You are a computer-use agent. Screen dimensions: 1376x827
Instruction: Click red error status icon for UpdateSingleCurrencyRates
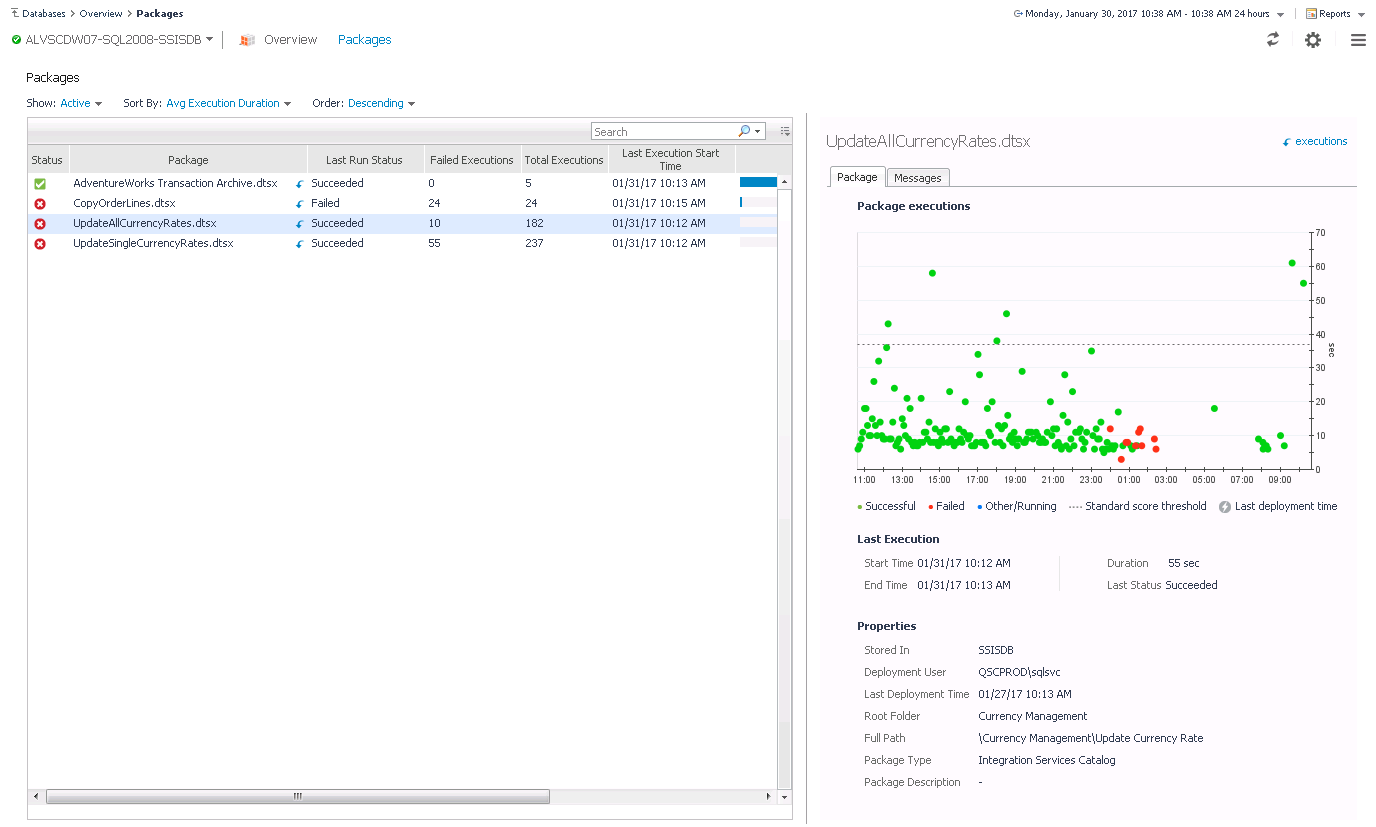pyautogui.click(x=40, y=244)
